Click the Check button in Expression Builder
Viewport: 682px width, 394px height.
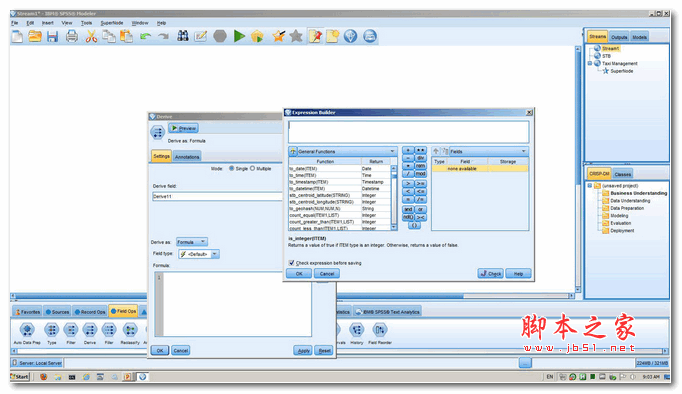pyautogui.click(x=491, y=274)
